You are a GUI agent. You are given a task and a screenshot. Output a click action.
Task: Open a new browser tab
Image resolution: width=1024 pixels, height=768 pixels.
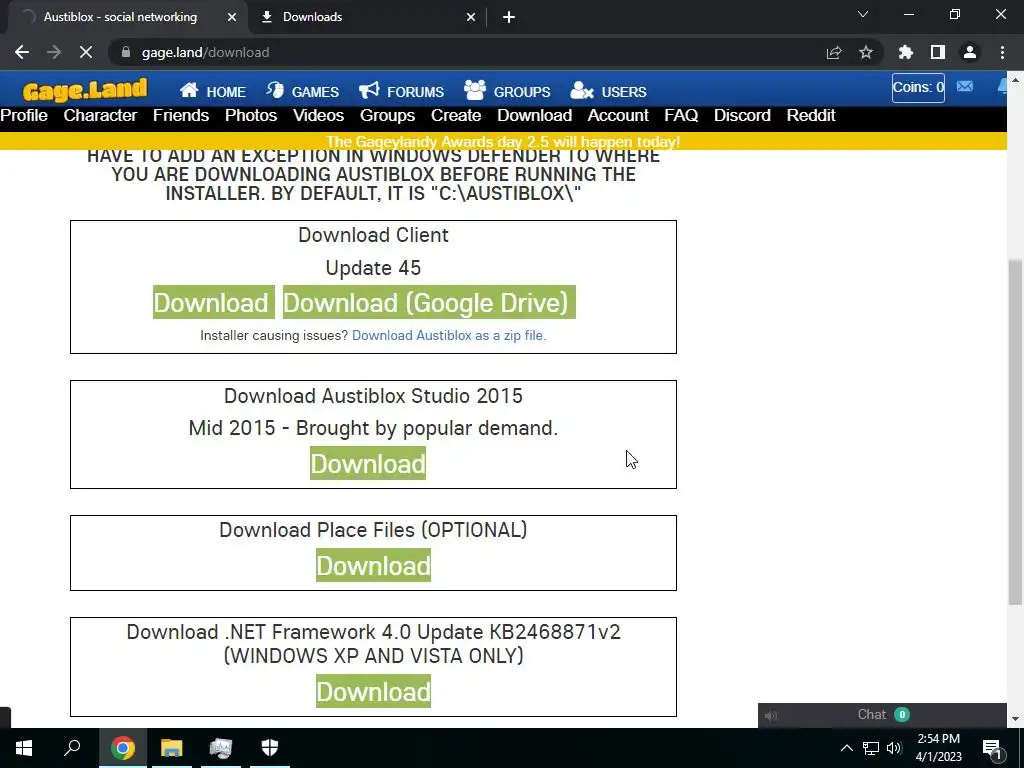(x=509, y=18)
